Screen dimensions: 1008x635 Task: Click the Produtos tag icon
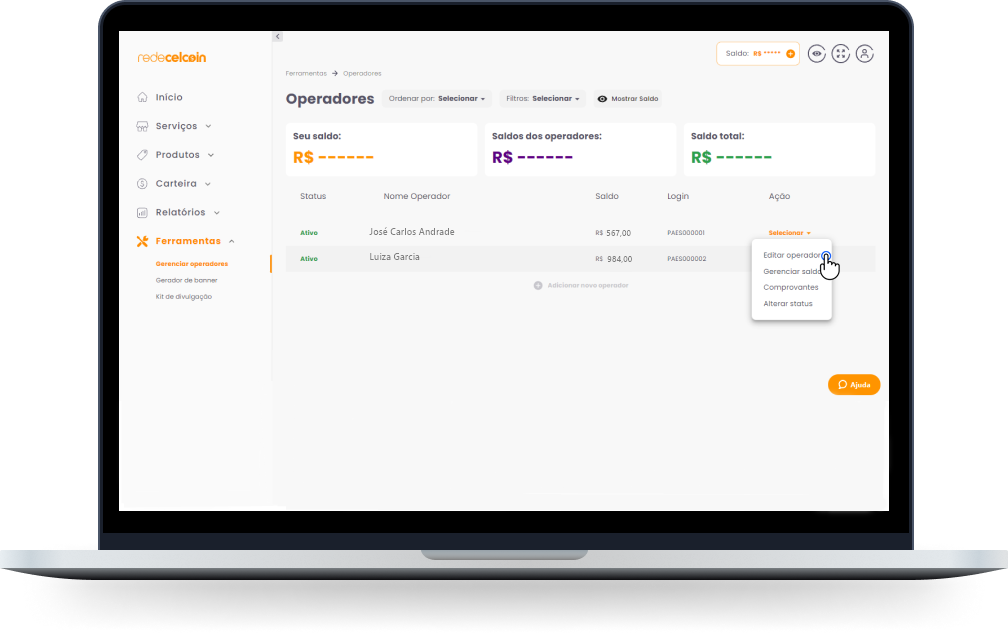142,155
